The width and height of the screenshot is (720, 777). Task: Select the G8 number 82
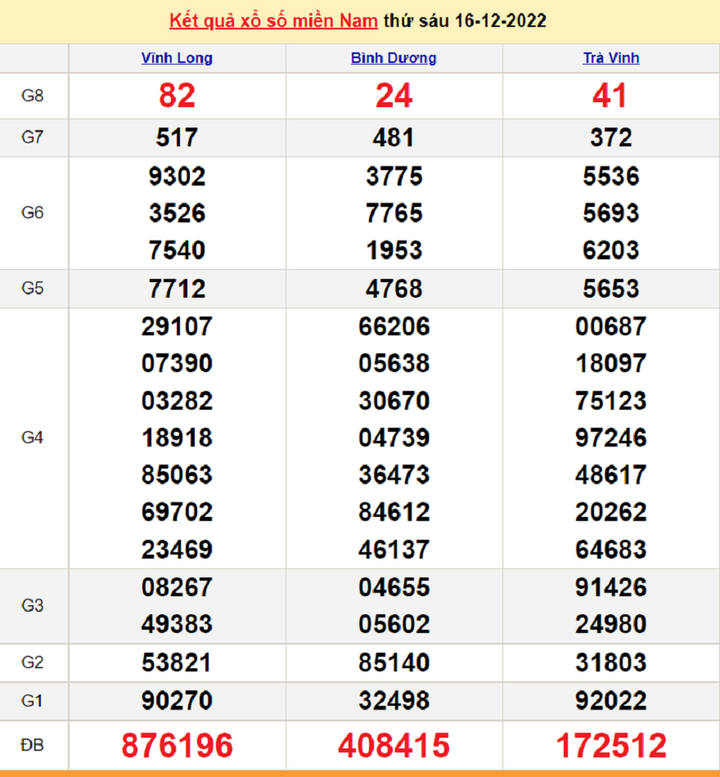[177, 96]
